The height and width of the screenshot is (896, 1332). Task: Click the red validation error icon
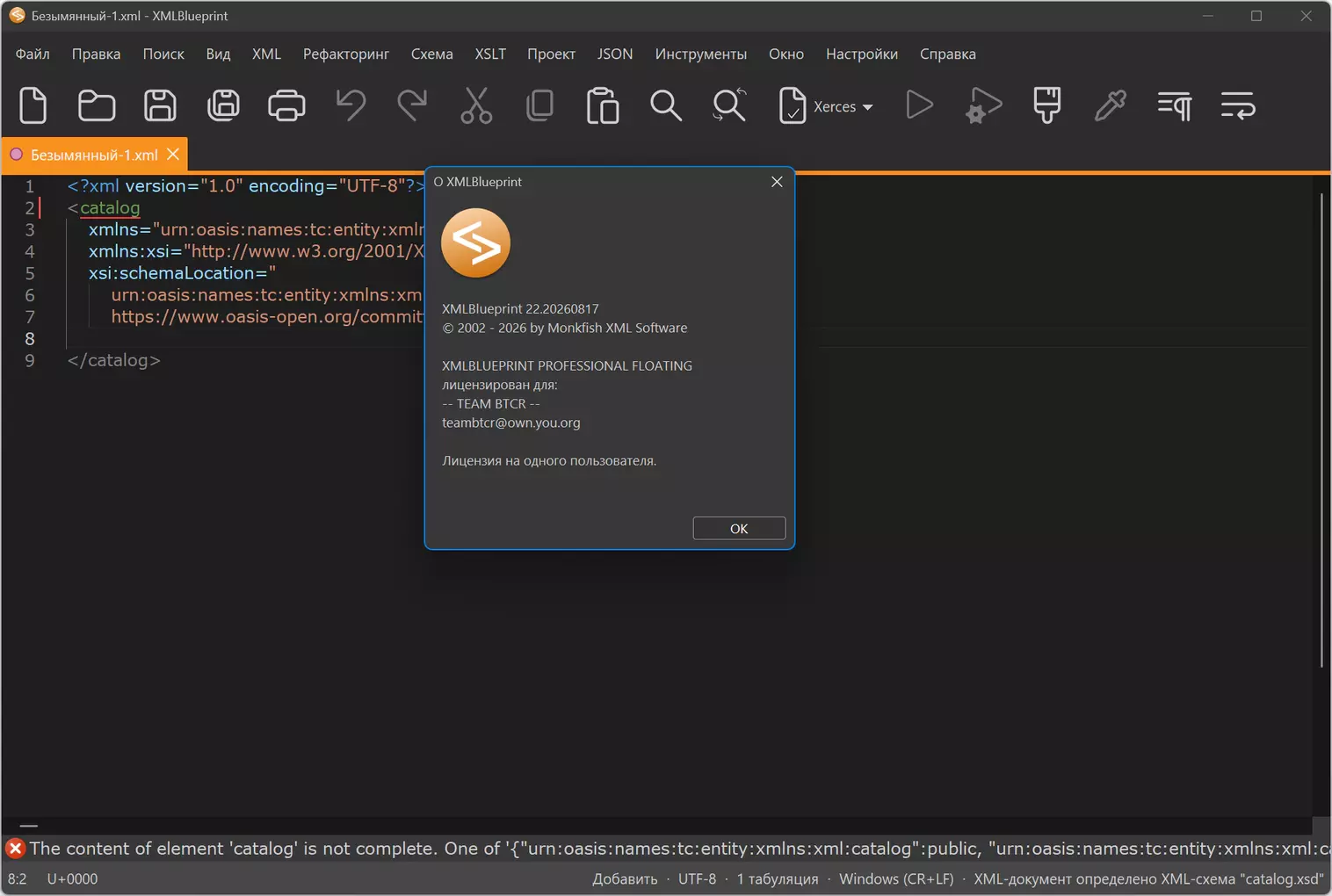point(15,849)
